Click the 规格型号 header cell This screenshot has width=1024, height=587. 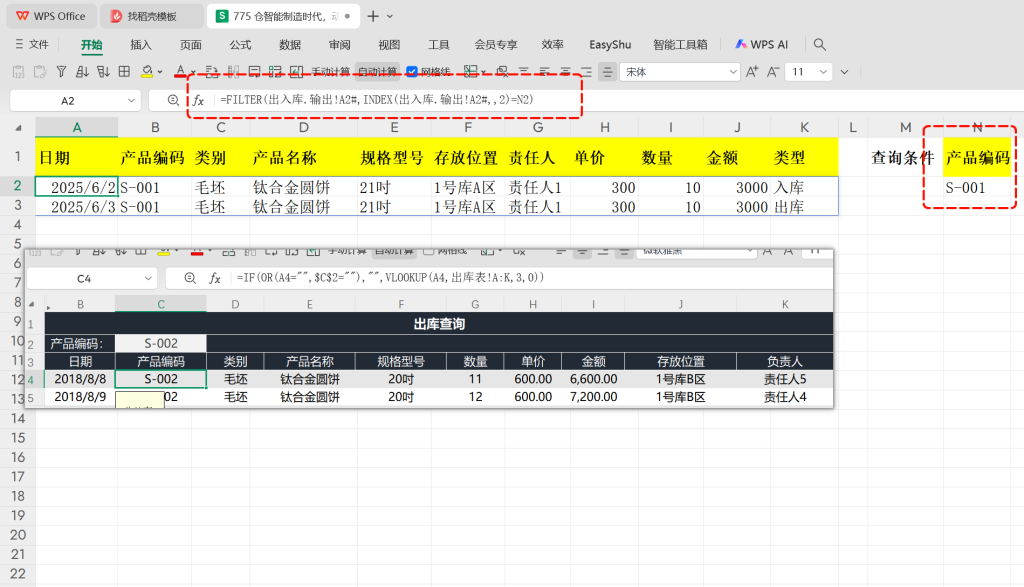[x=394, y=157]
